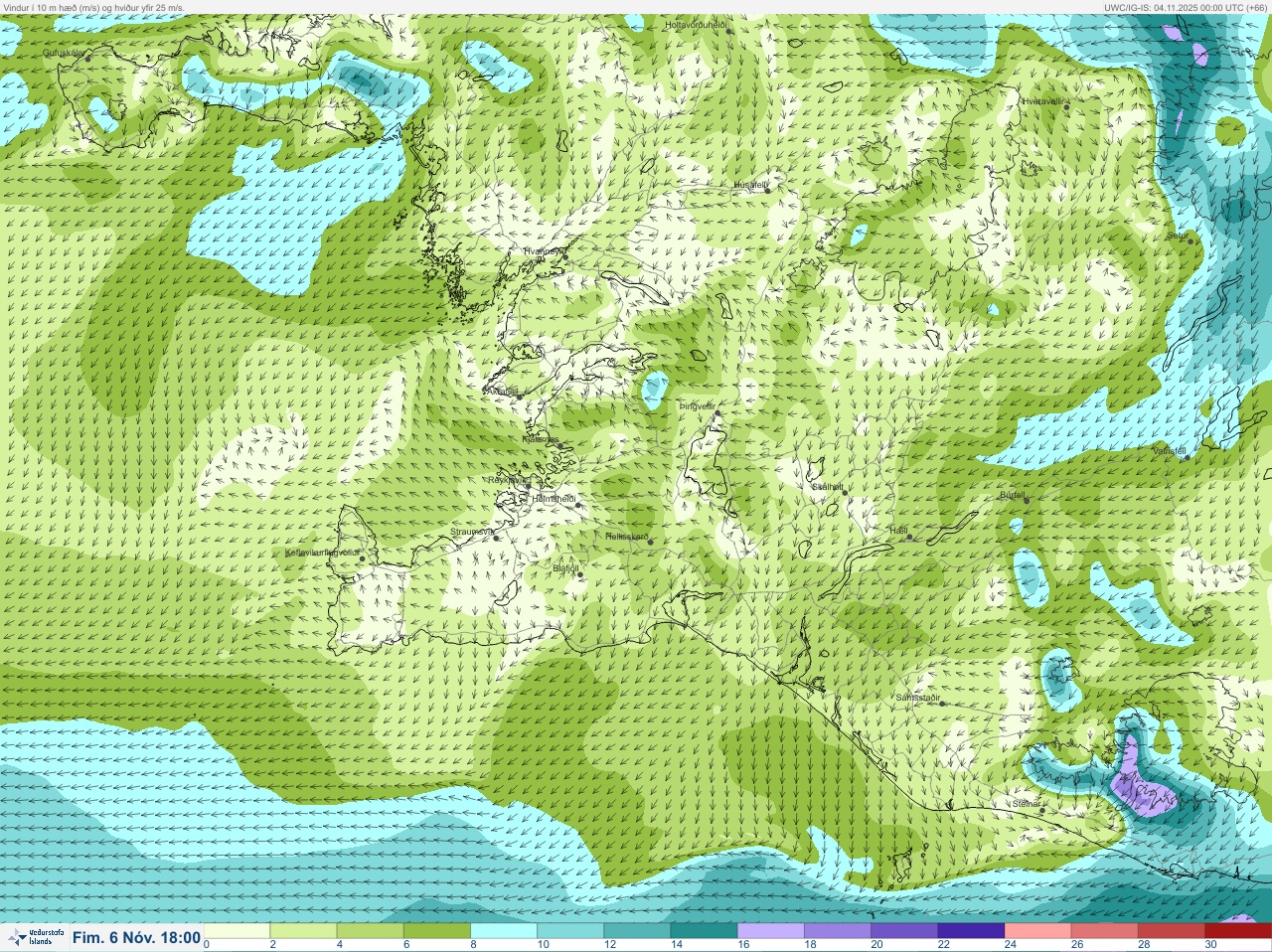1272x952 pixels.
Task: Select the Setur station label
Action: [1178, 236]
